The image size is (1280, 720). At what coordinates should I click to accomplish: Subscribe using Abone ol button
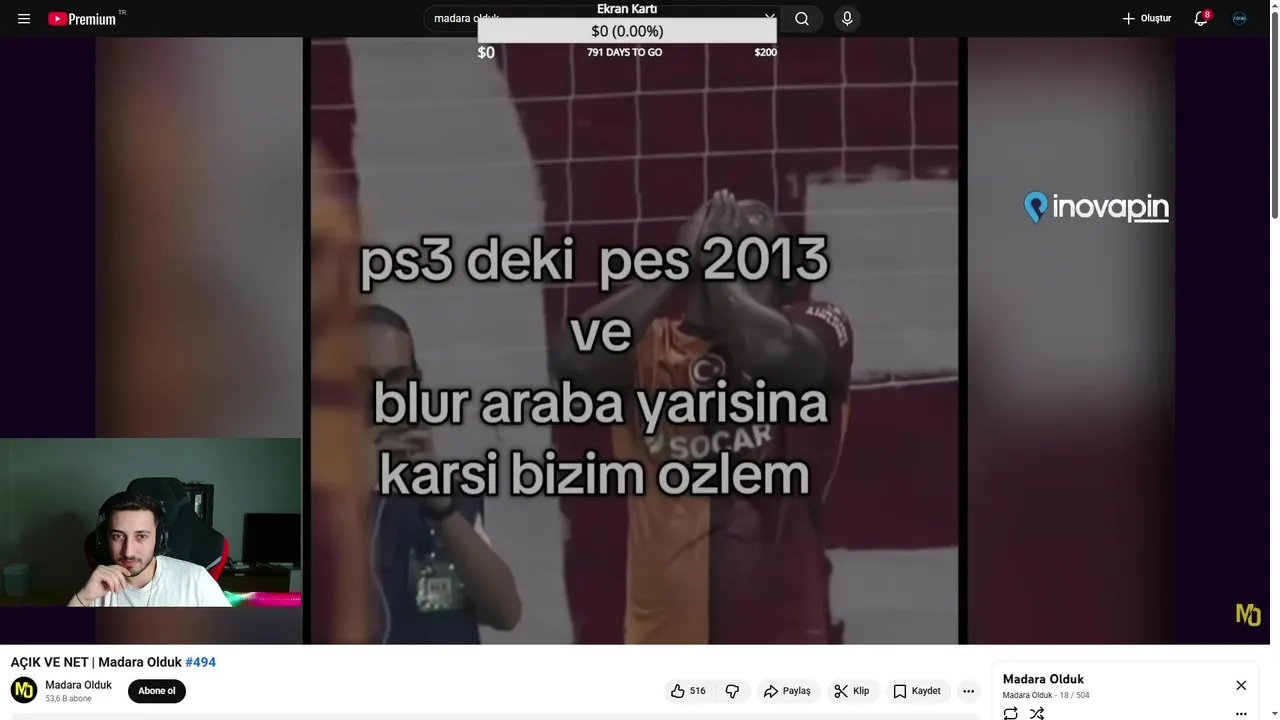coord(157,691)
